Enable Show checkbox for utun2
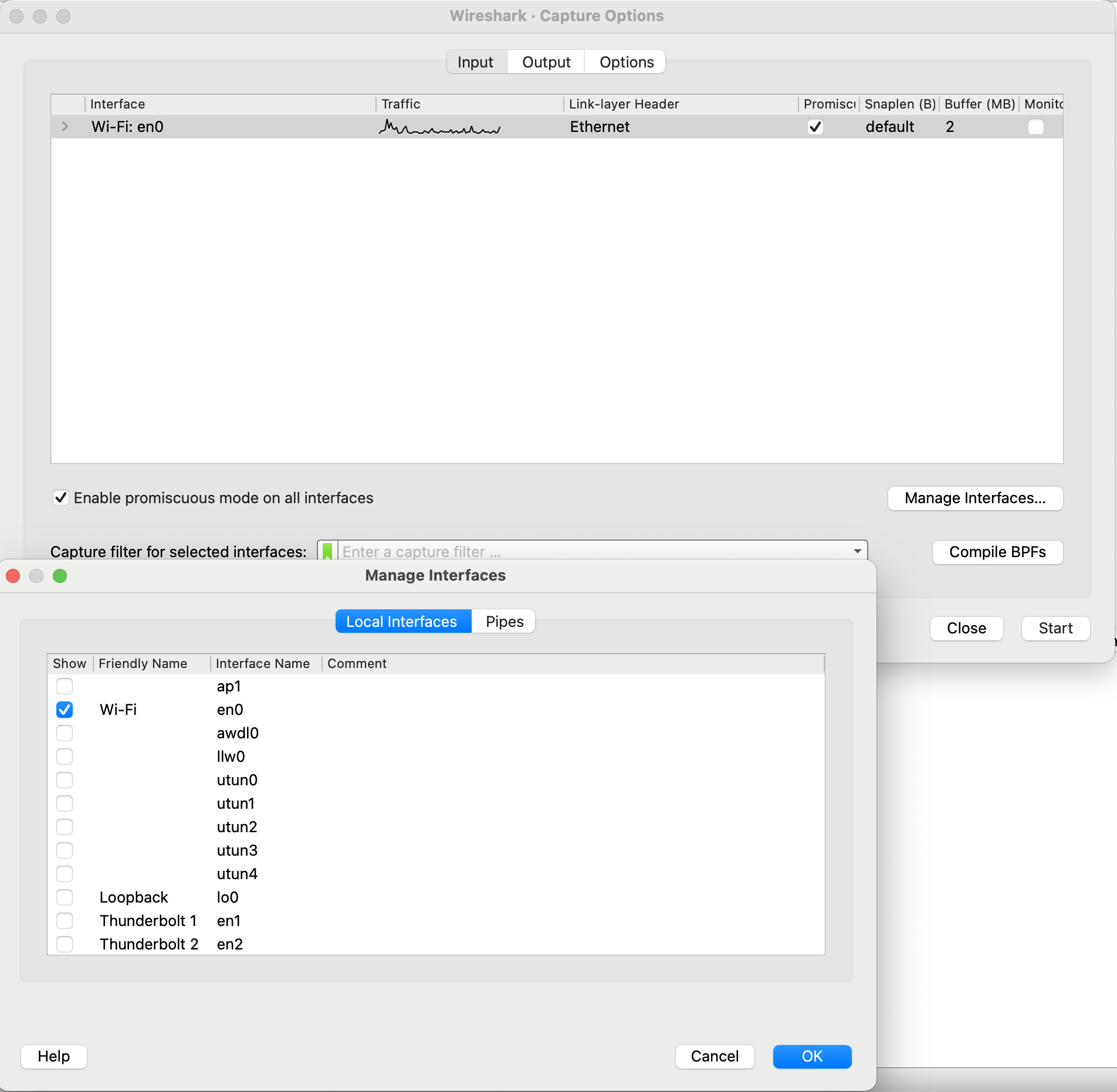1117x1092 pixels. (x=65, y=827)
